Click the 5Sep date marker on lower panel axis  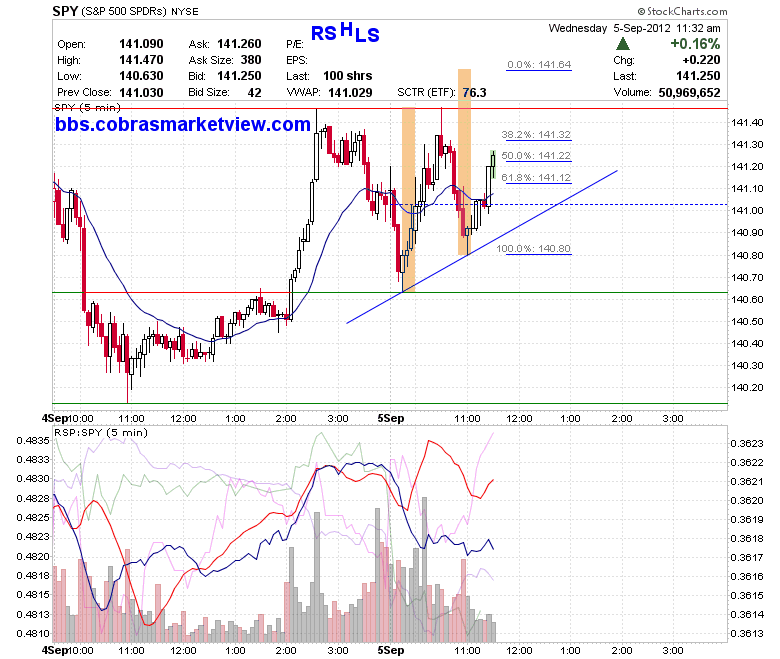pyautogui.click(x=390, y=650)
